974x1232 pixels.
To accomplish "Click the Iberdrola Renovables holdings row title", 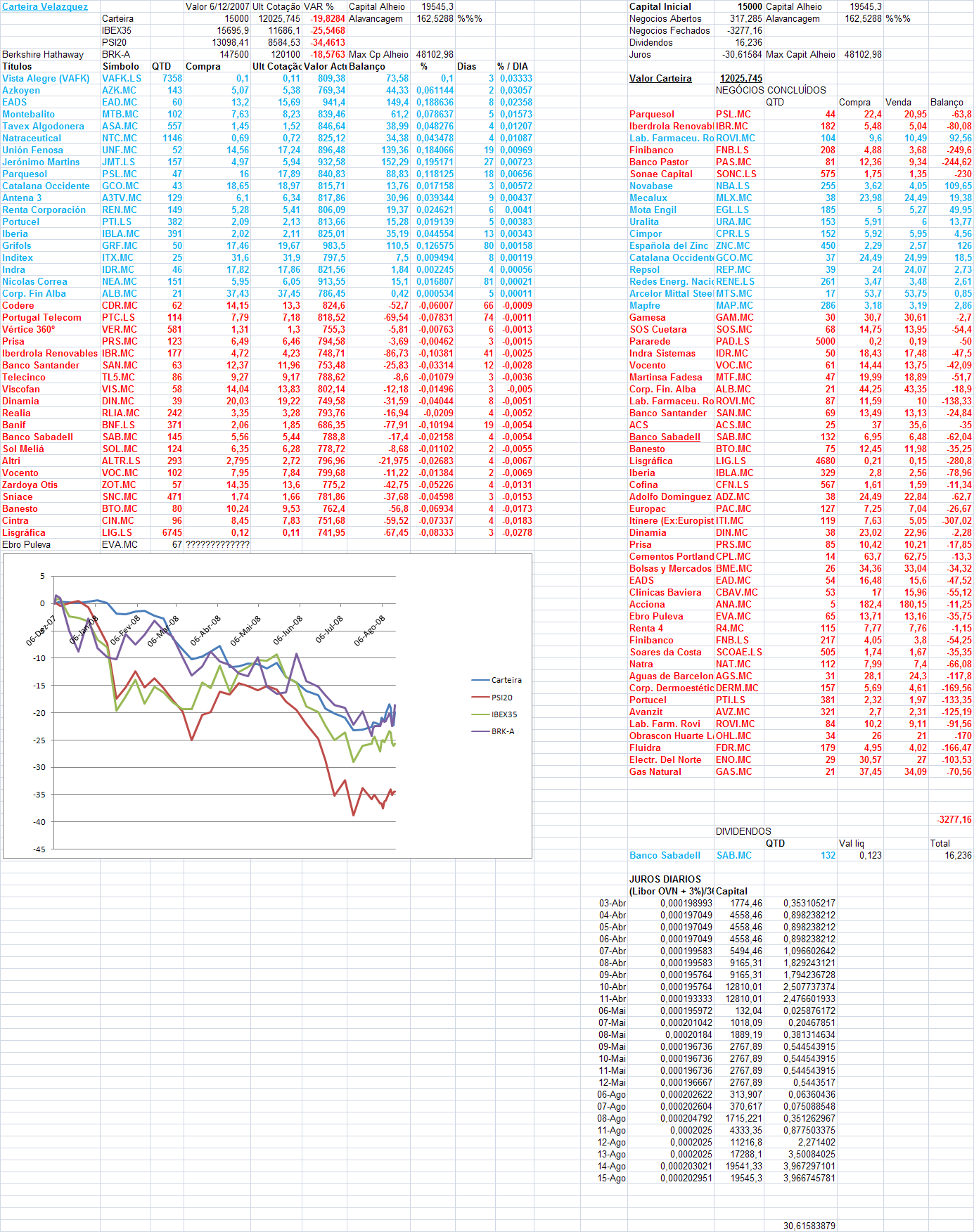I will (50, 354).
